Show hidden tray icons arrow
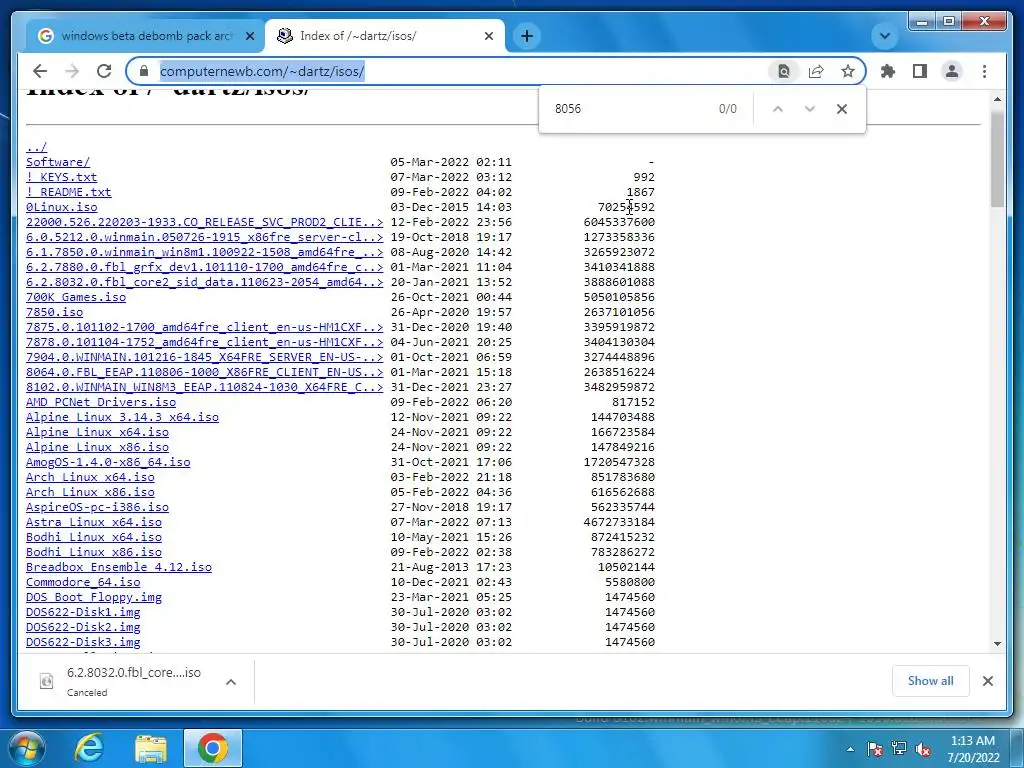The height and width of the screenshot is (768, 1024). pos(850,749)
